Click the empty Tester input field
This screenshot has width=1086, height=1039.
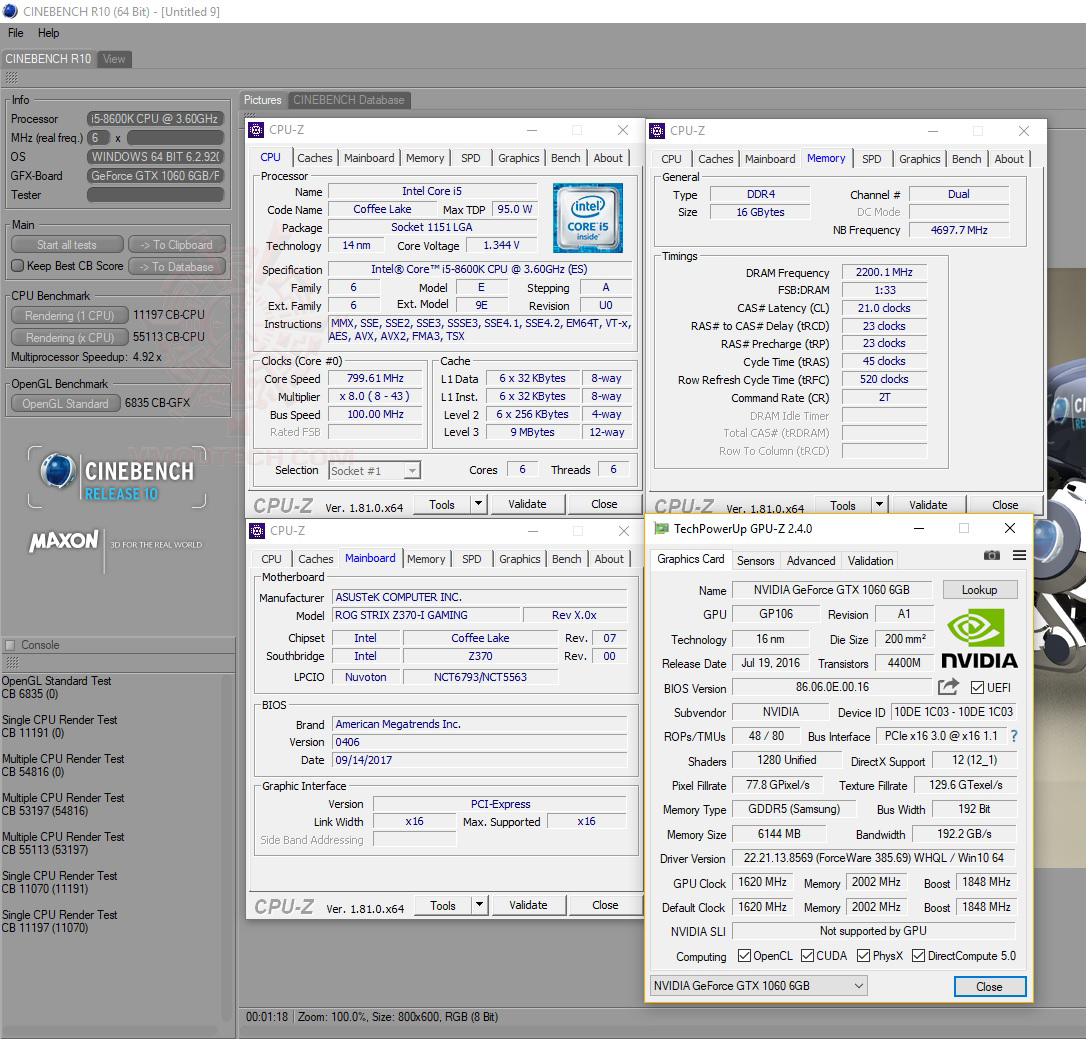[154, 195]
